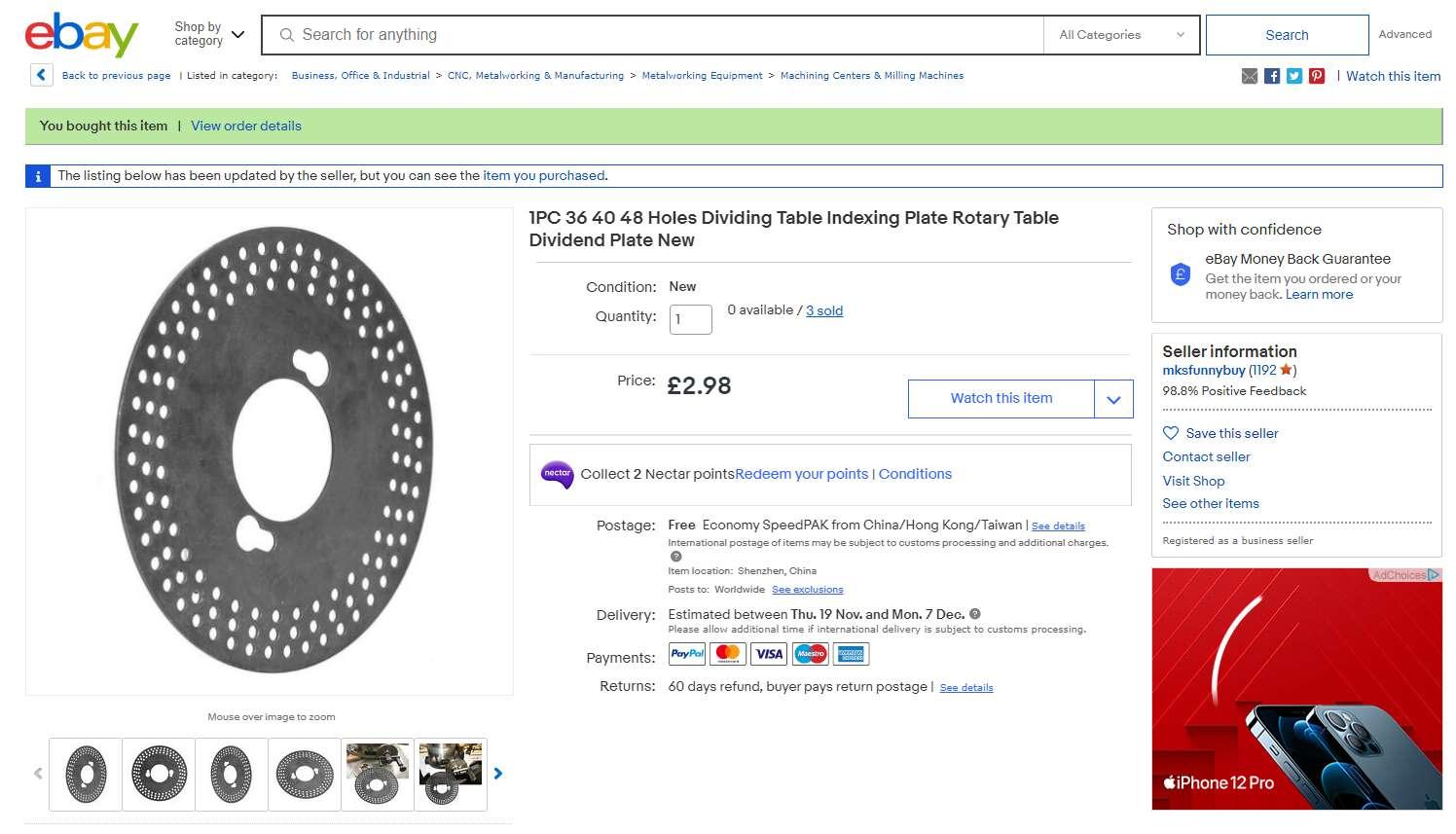Click the eBay logo

pyautogui.click(x=81, y=35)
